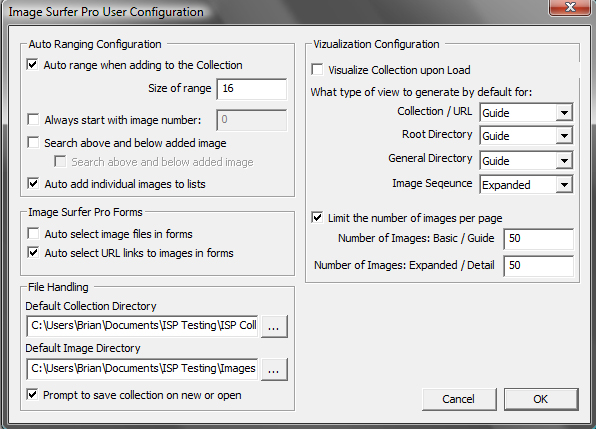
Task: Browse for Default Image Directory with ... button
Action: tap(274, 369)
